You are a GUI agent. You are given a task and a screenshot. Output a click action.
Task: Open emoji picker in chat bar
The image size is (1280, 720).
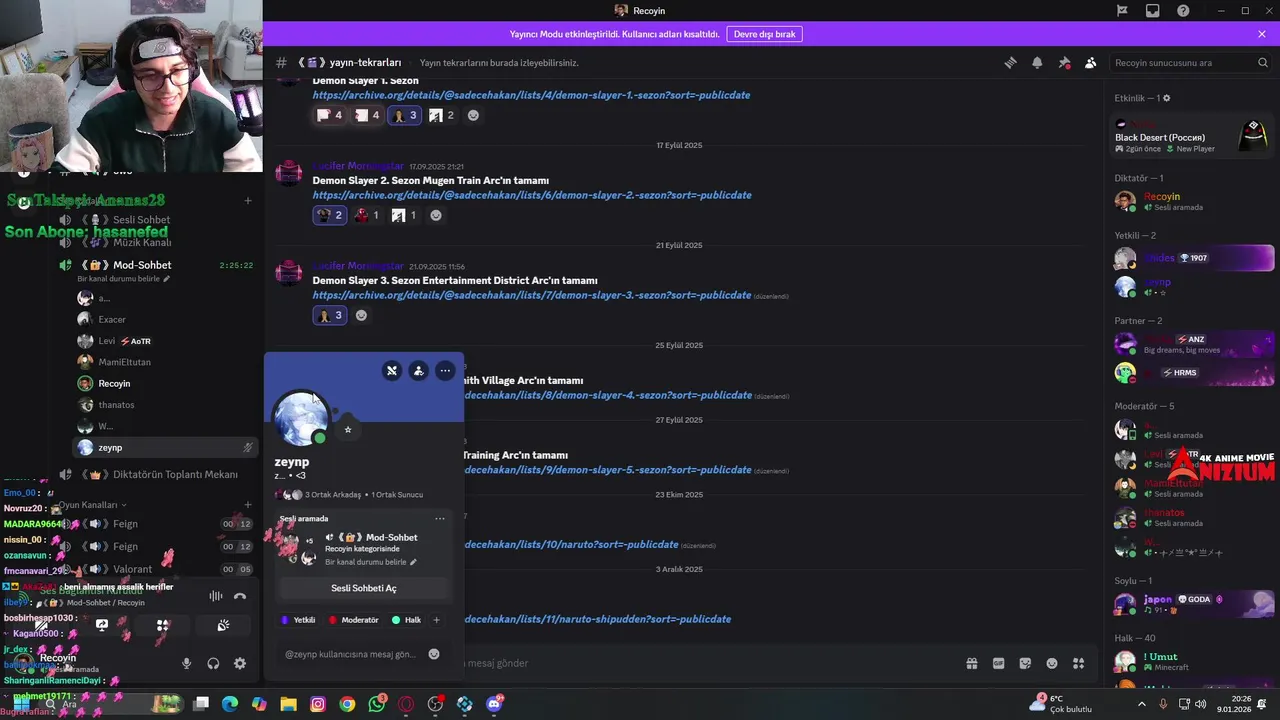1052,663
